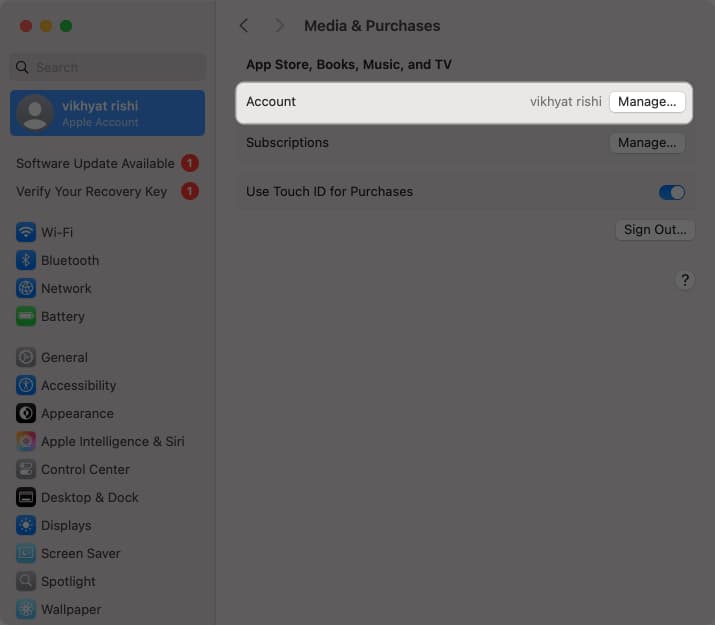Open Apple Intelligence & Siri icon
The image size is (715, 625).
(x=26, y=441)
